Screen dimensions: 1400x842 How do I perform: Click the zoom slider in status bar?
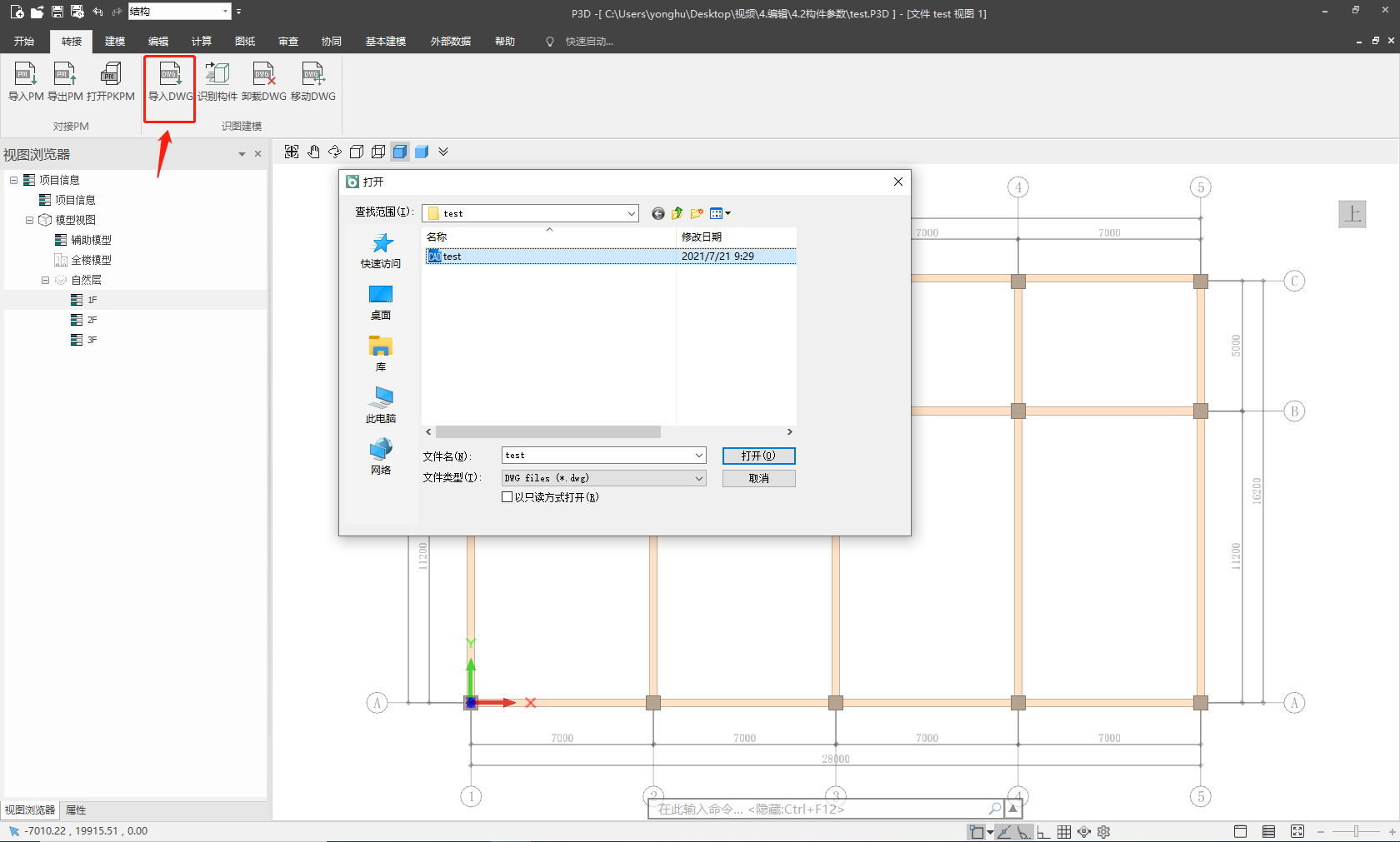coord(1356,831)
